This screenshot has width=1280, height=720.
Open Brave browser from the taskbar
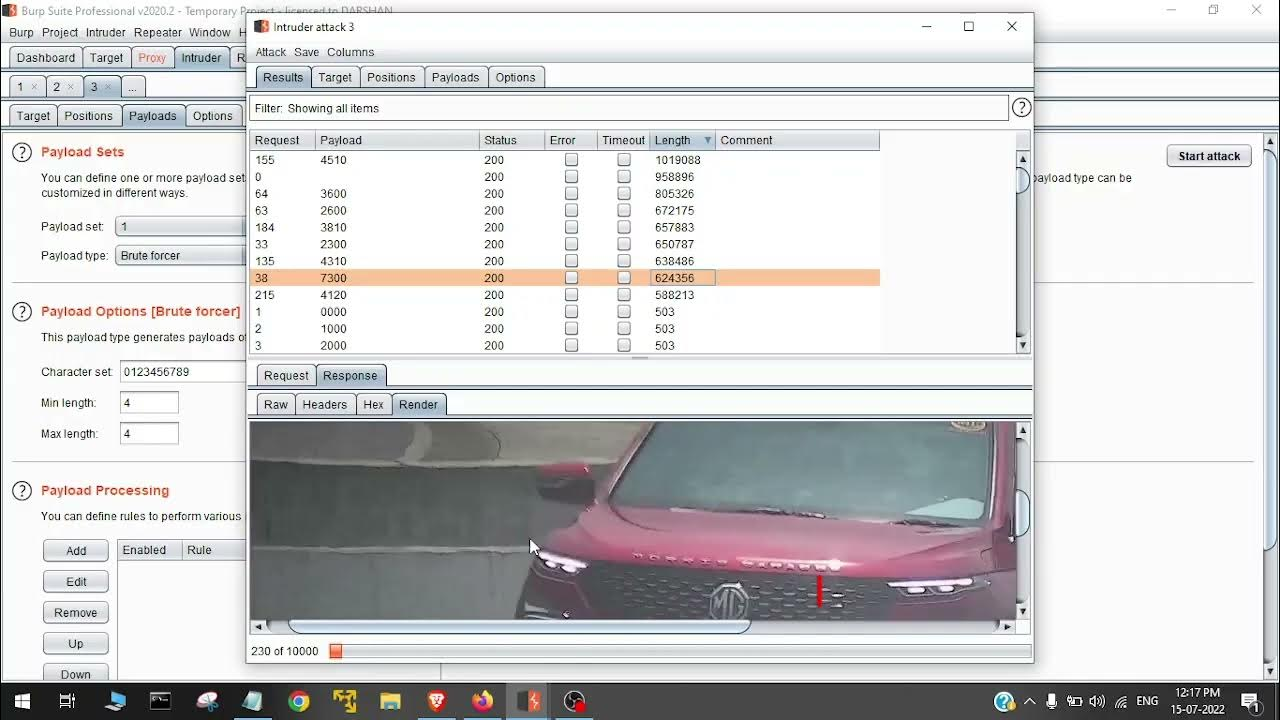pos(437,701)
